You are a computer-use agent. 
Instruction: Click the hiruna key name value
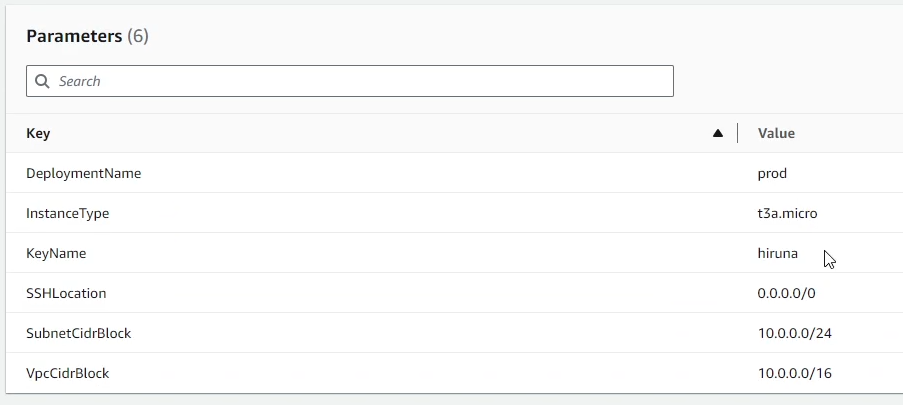click(778, 253)
